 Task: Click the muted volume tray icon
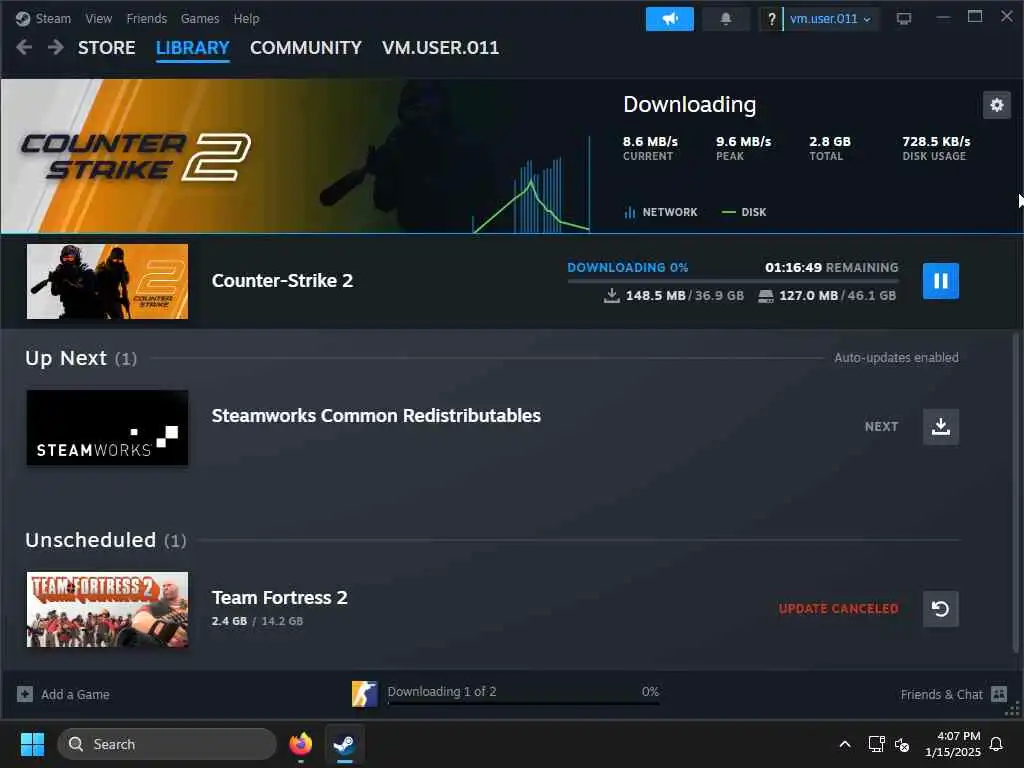(902, 744)
